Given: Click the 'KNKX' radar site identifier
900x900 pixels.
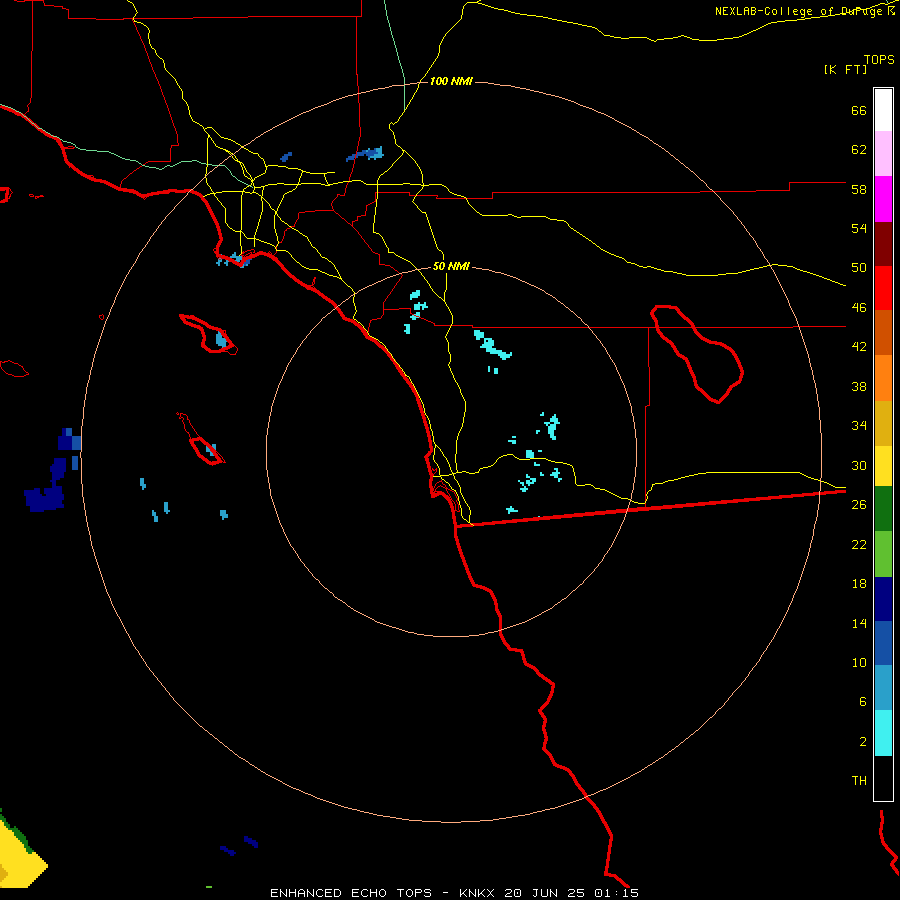Looking at the screenshot, I should pyautogui.click(x=479, y=893).
